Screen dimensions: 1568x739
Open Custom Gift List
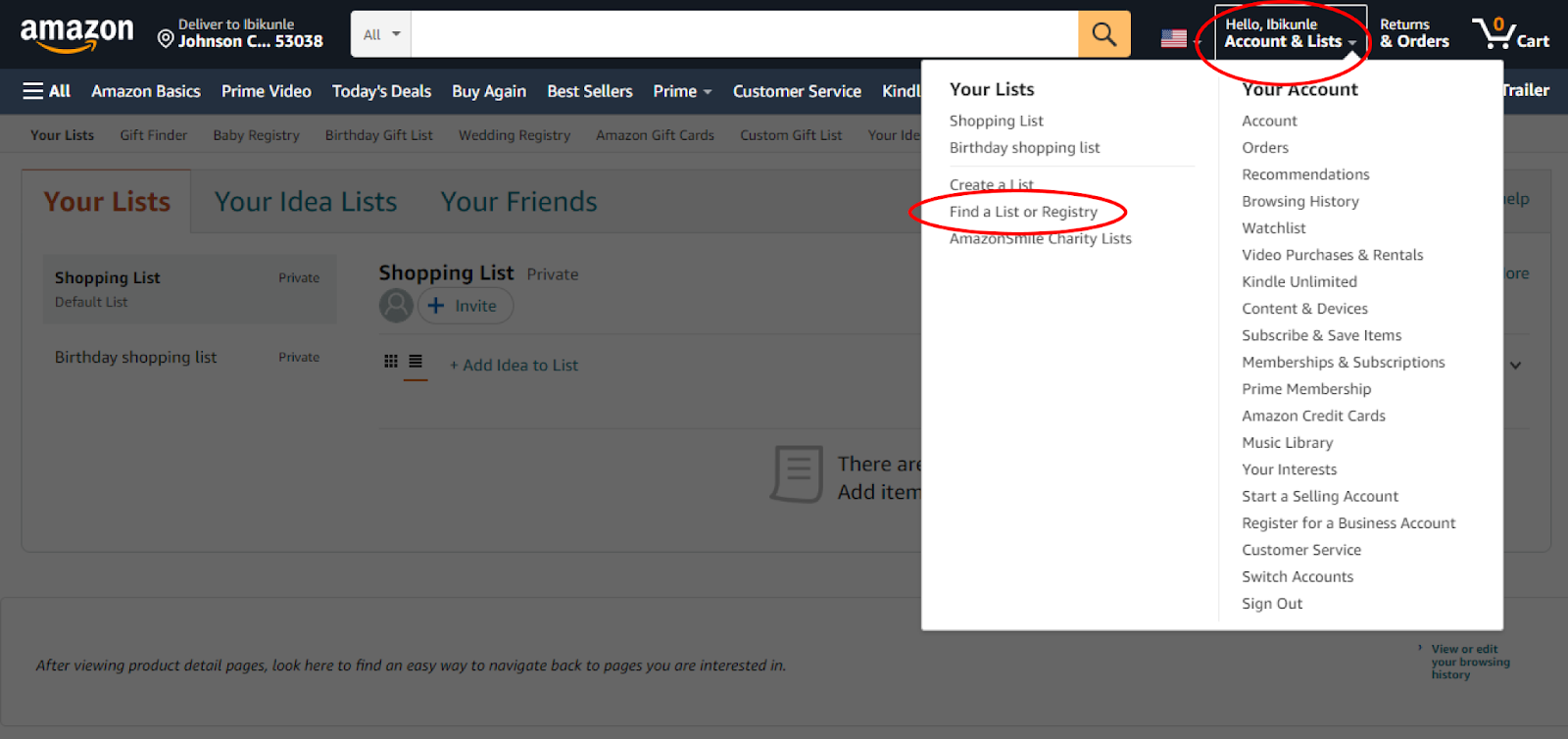pyautogui.click(x=791, y=135)
